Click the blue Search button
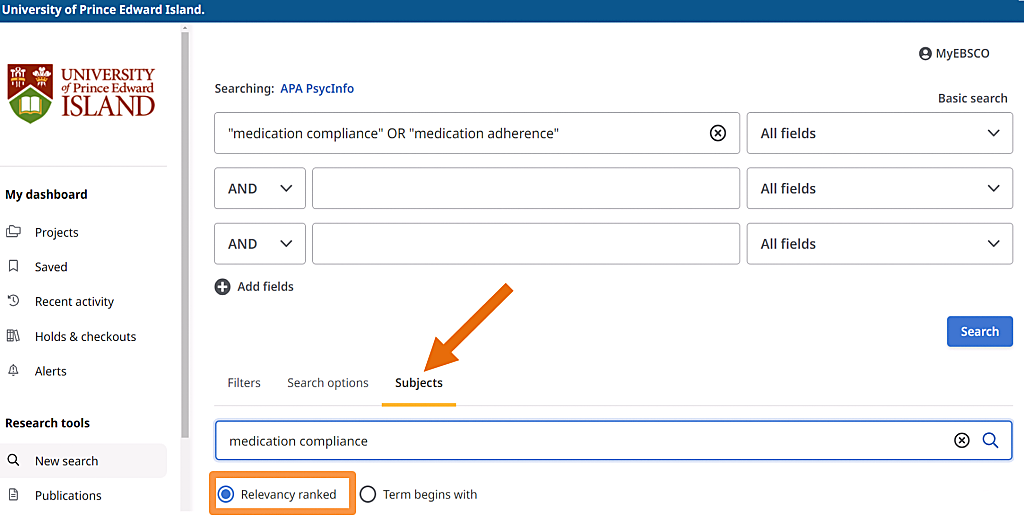1024x522 pixels. pyautogui.click(x=979, y=331)
